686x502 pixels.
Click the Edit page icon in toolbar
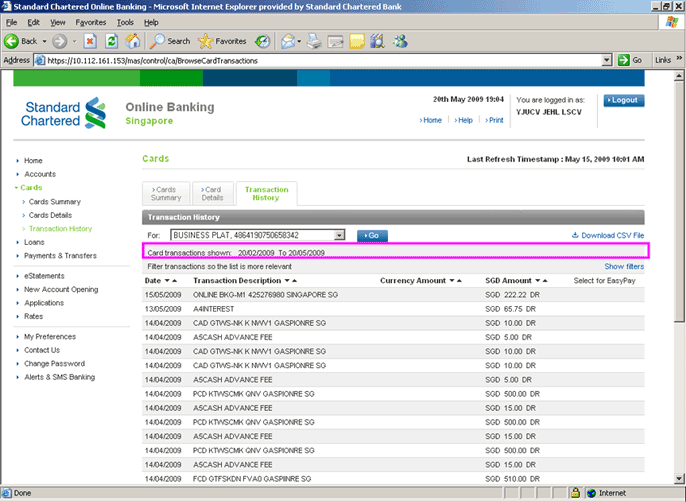pyautogui.click(x=336, y=42)
